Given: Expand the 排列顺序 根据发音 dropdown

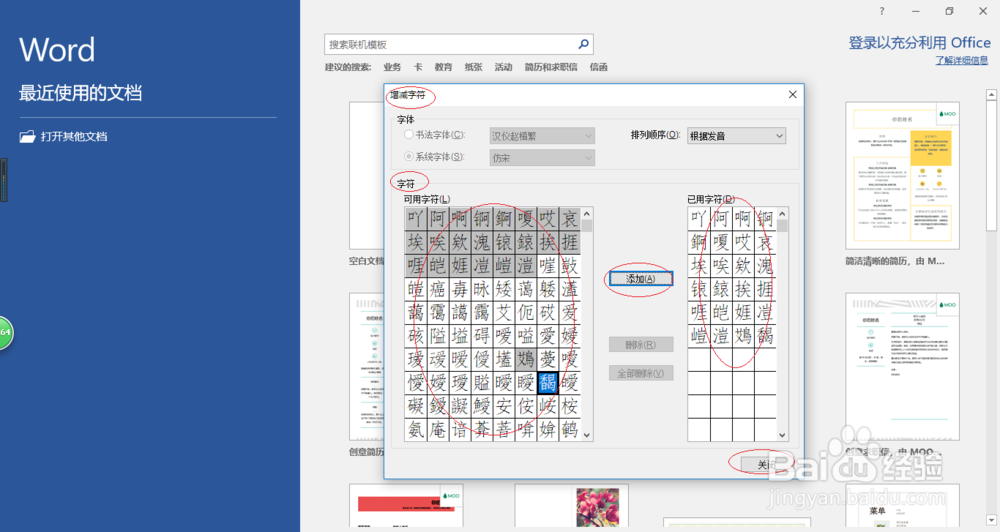Looking at the screenshot, I should coord(736,136).
